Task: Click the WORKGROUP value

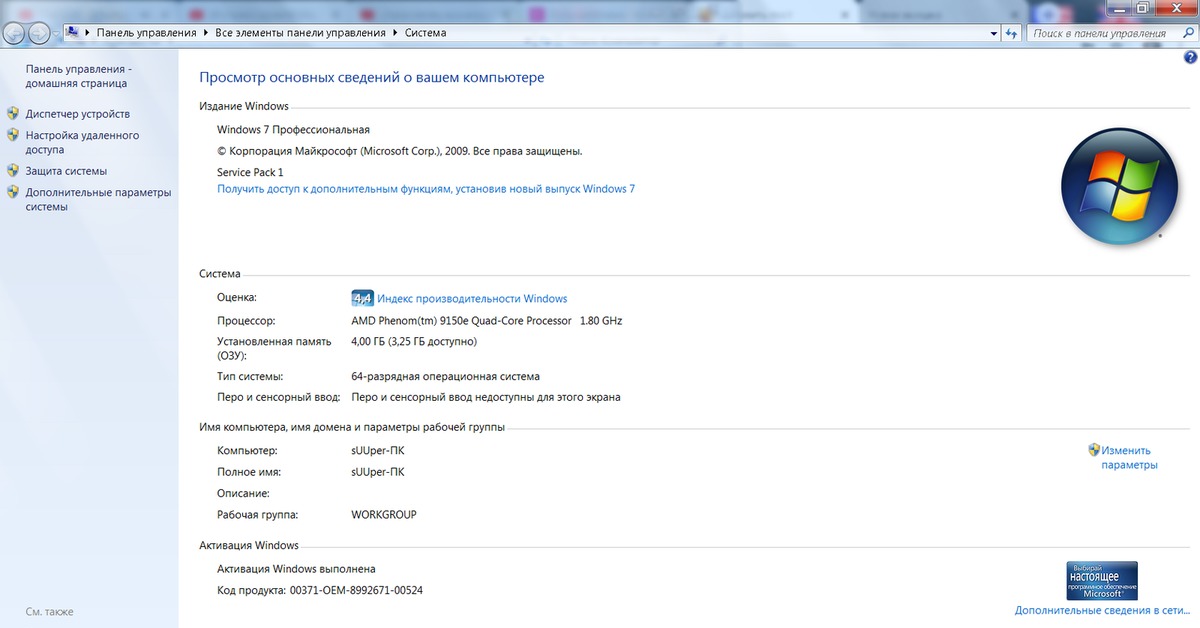Action: pyautogui.click(x=383, y=514)
